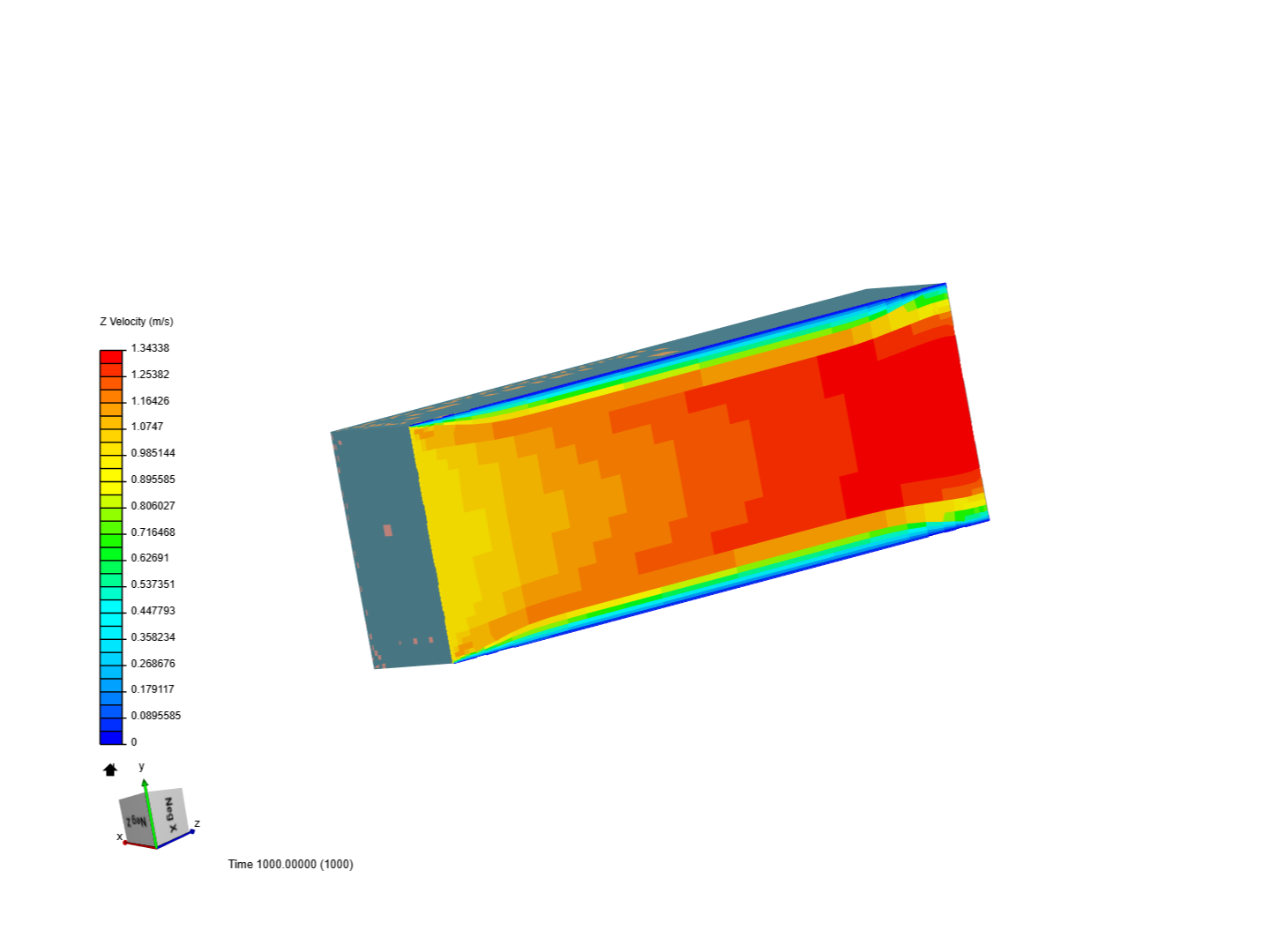
Task: Click the bottom dark blue legend swatch
Action: coord(111,738)
